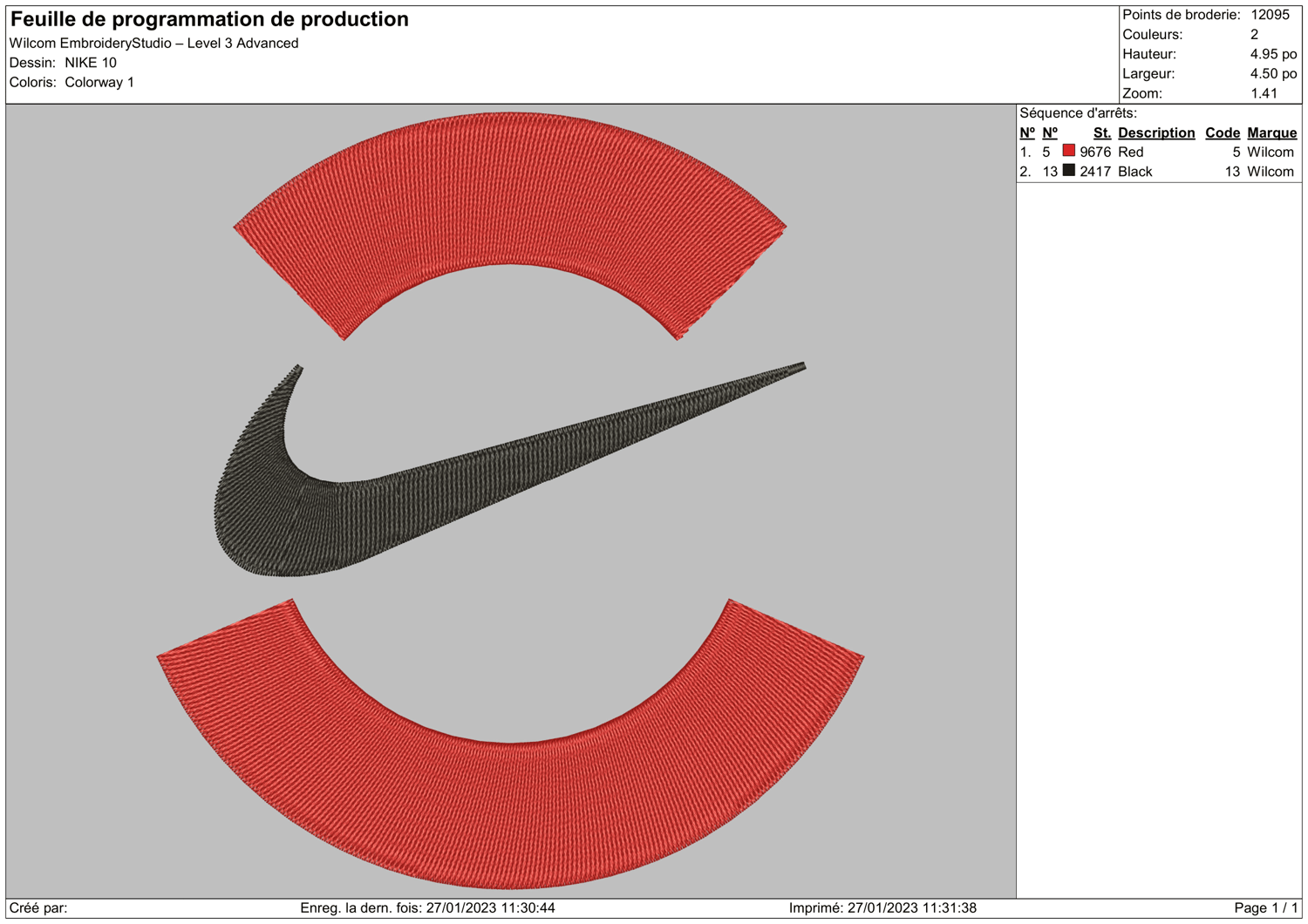Click 'Wilcom' brand in the Black row

[x=1271, y=172]
